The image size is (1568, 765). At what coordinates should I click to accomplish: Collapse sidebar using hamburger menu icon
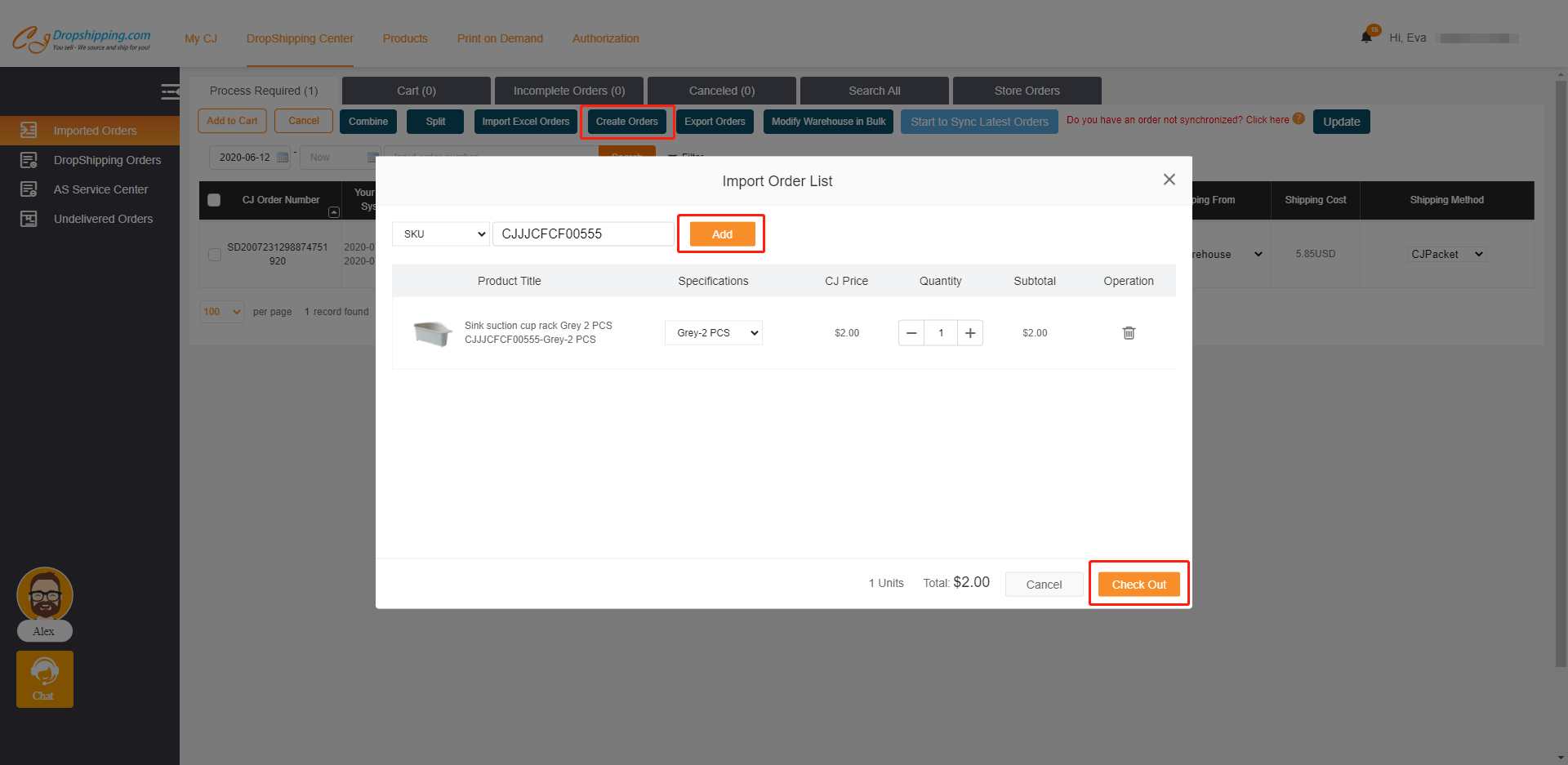tap(170, 91)
